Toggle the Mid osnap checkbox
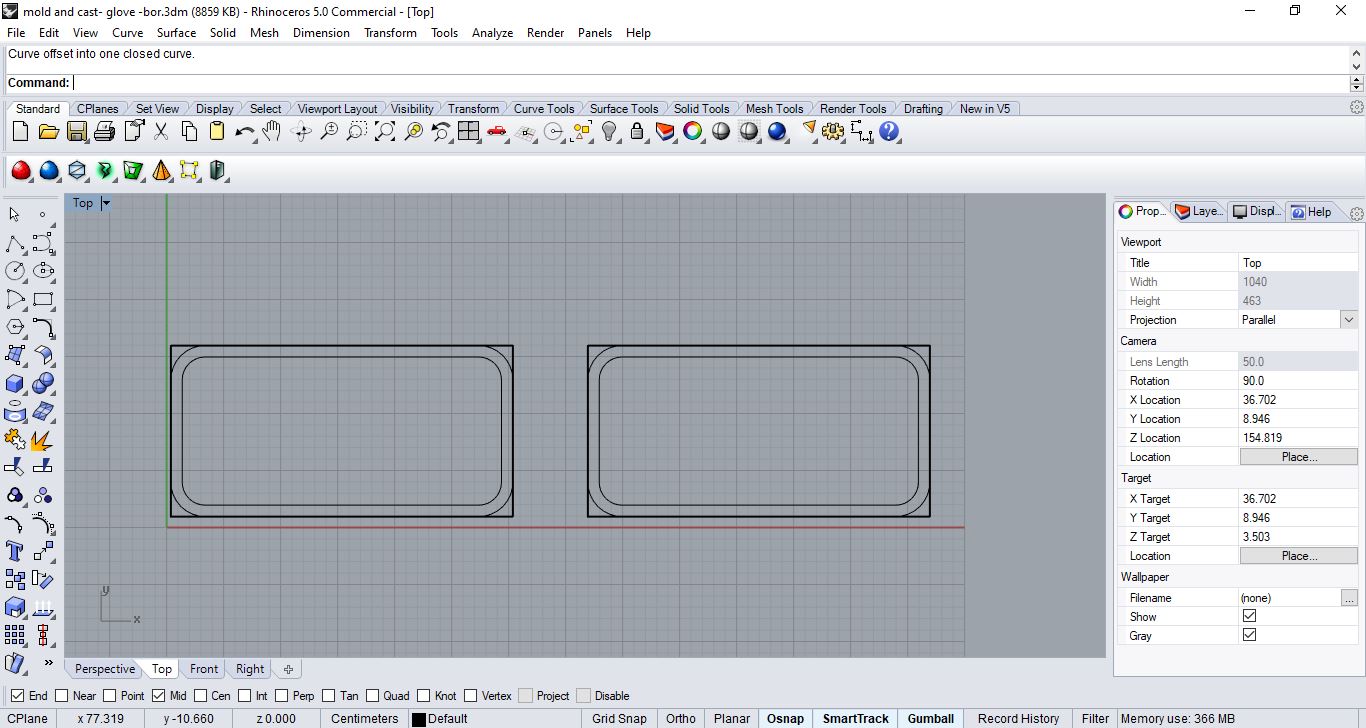The width and height of the screenshot is (1366, 728). pyautogui.click(x=158, y=696)
